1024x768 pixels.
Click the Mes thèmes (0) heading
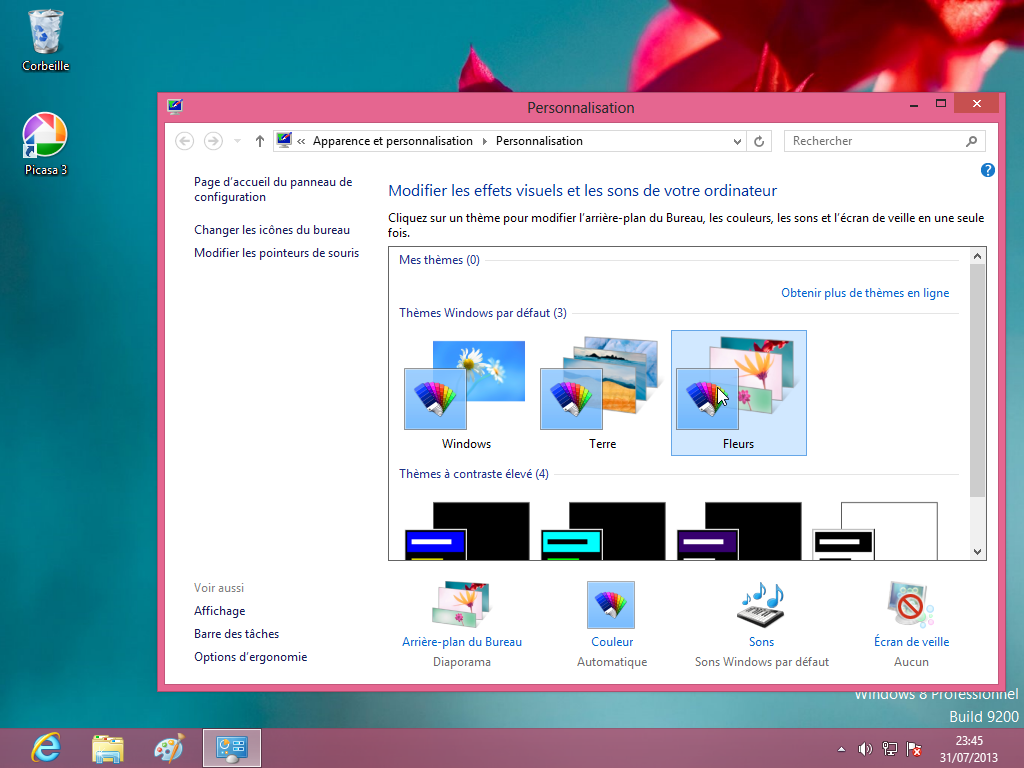point(440,260)
